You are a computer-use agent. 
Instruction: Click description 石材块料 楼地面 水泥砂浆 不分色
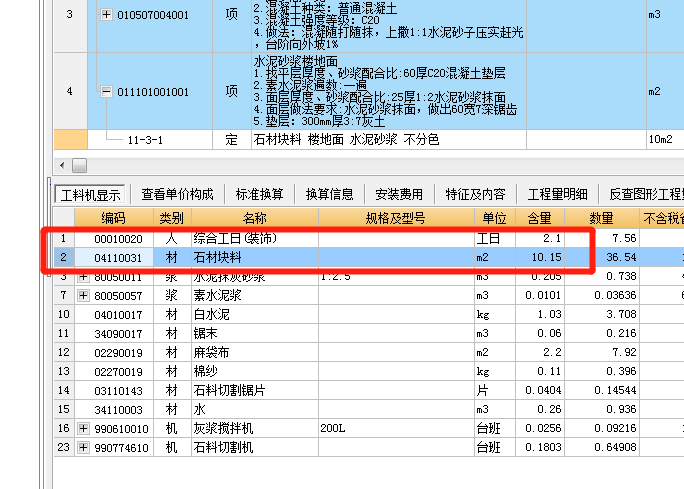click(x=346, y=140)
